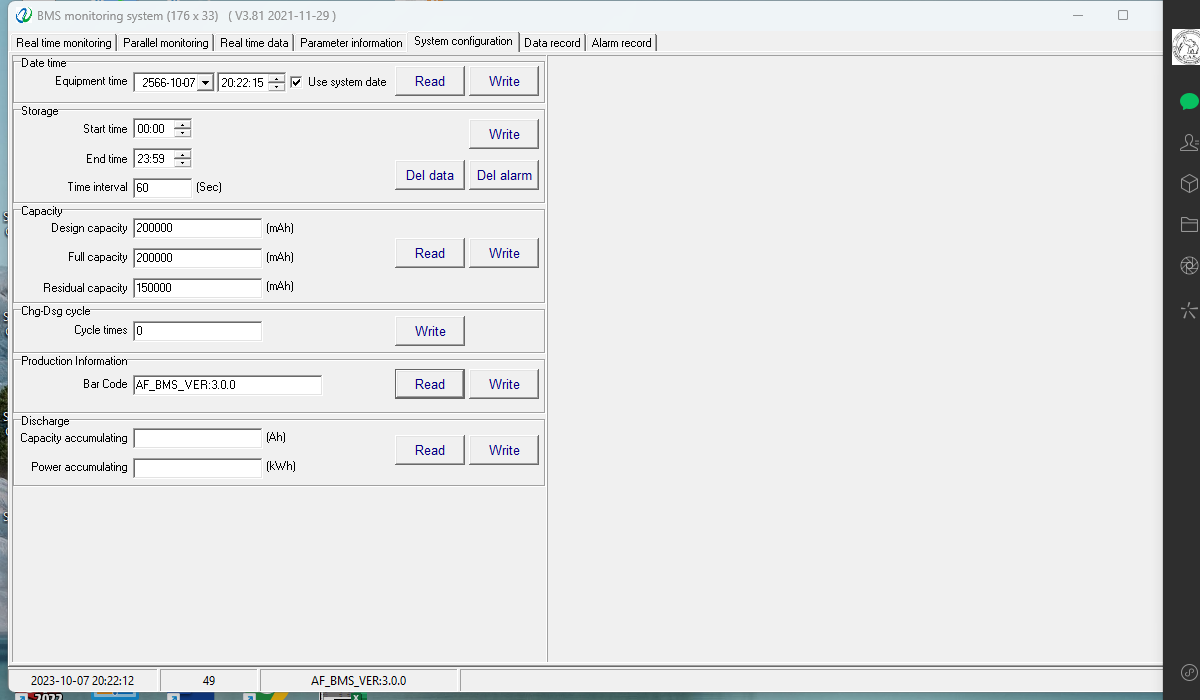Click the Del alarm button
Screen dimensions: 1200x700
pyautogui.click(x=504, y=175)
